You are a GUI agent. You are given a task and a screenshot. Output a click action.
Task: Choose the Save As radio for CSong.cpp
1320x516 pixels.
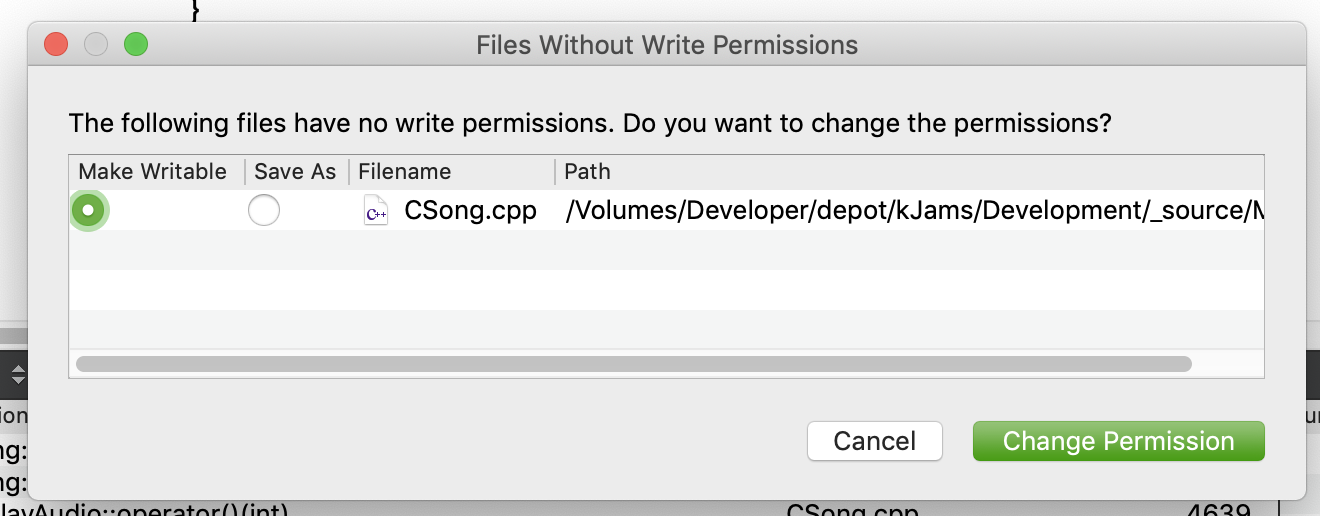coord(264,210)
